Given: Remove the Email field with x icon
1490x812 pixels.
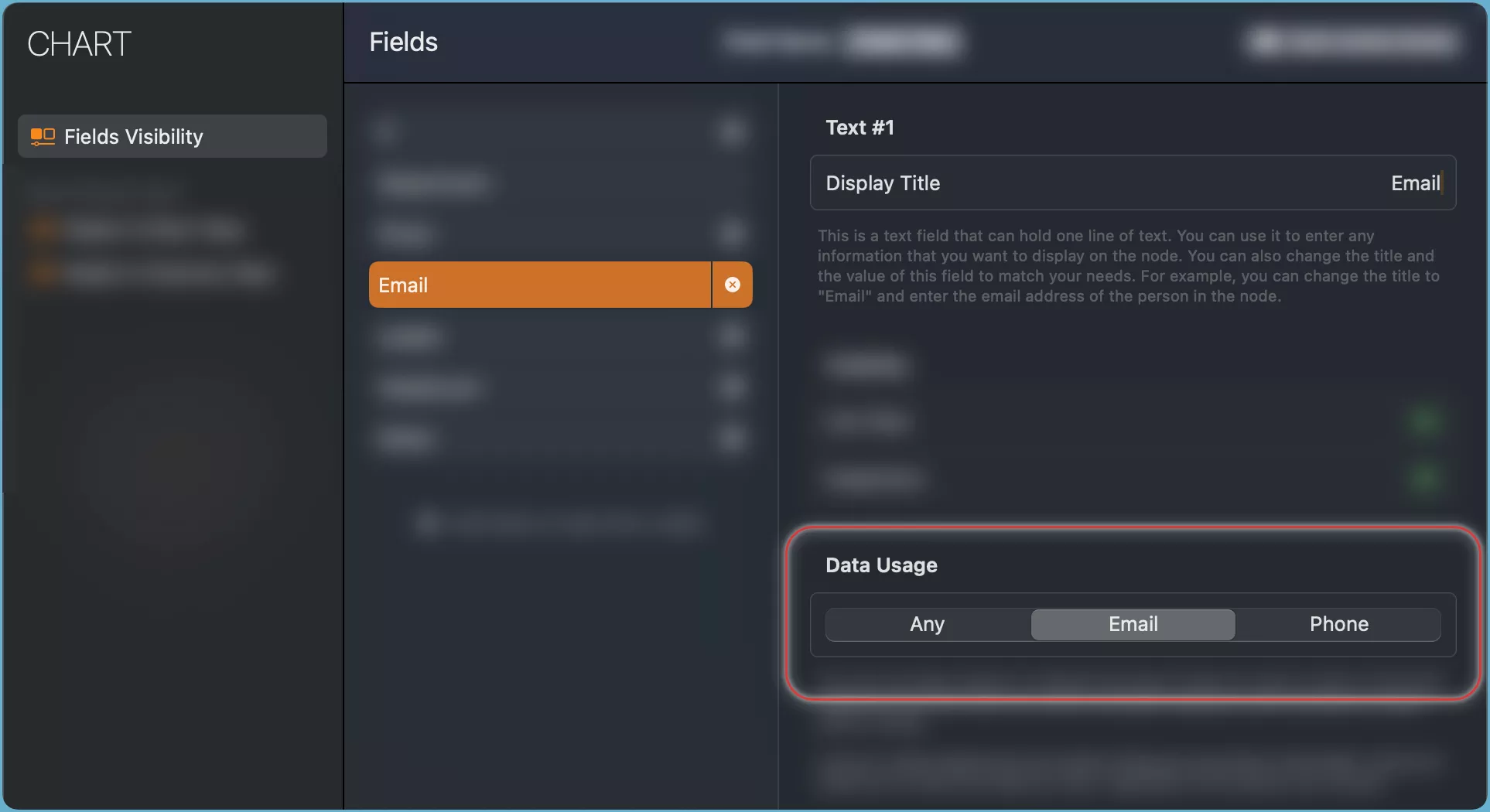Looking at the screenshot, I should [x=732, y=285].
